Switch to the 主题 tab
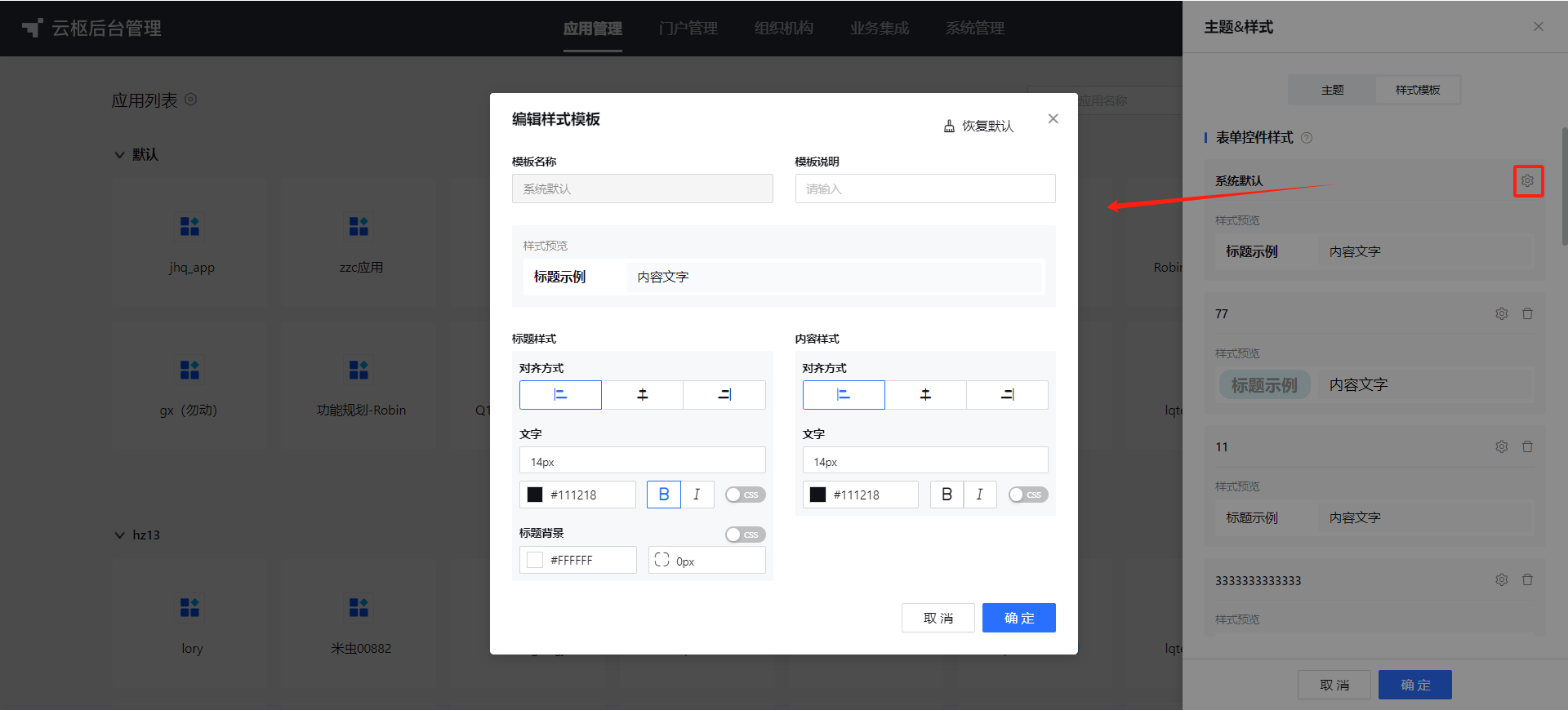1568x710 pixels. click(1332, 90)
